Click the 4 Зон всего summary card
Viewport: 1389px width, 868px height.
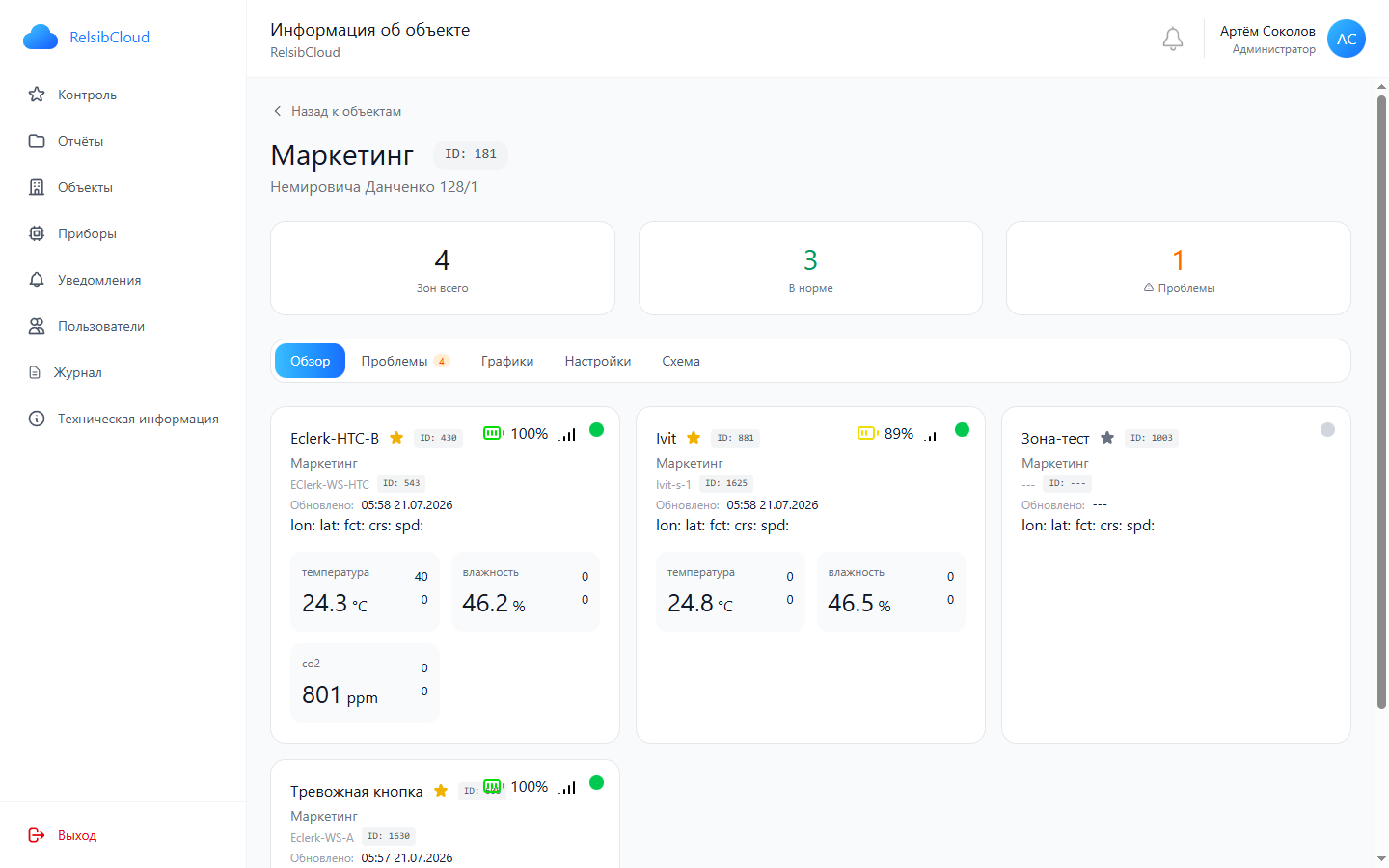click(x=443, y=268)
